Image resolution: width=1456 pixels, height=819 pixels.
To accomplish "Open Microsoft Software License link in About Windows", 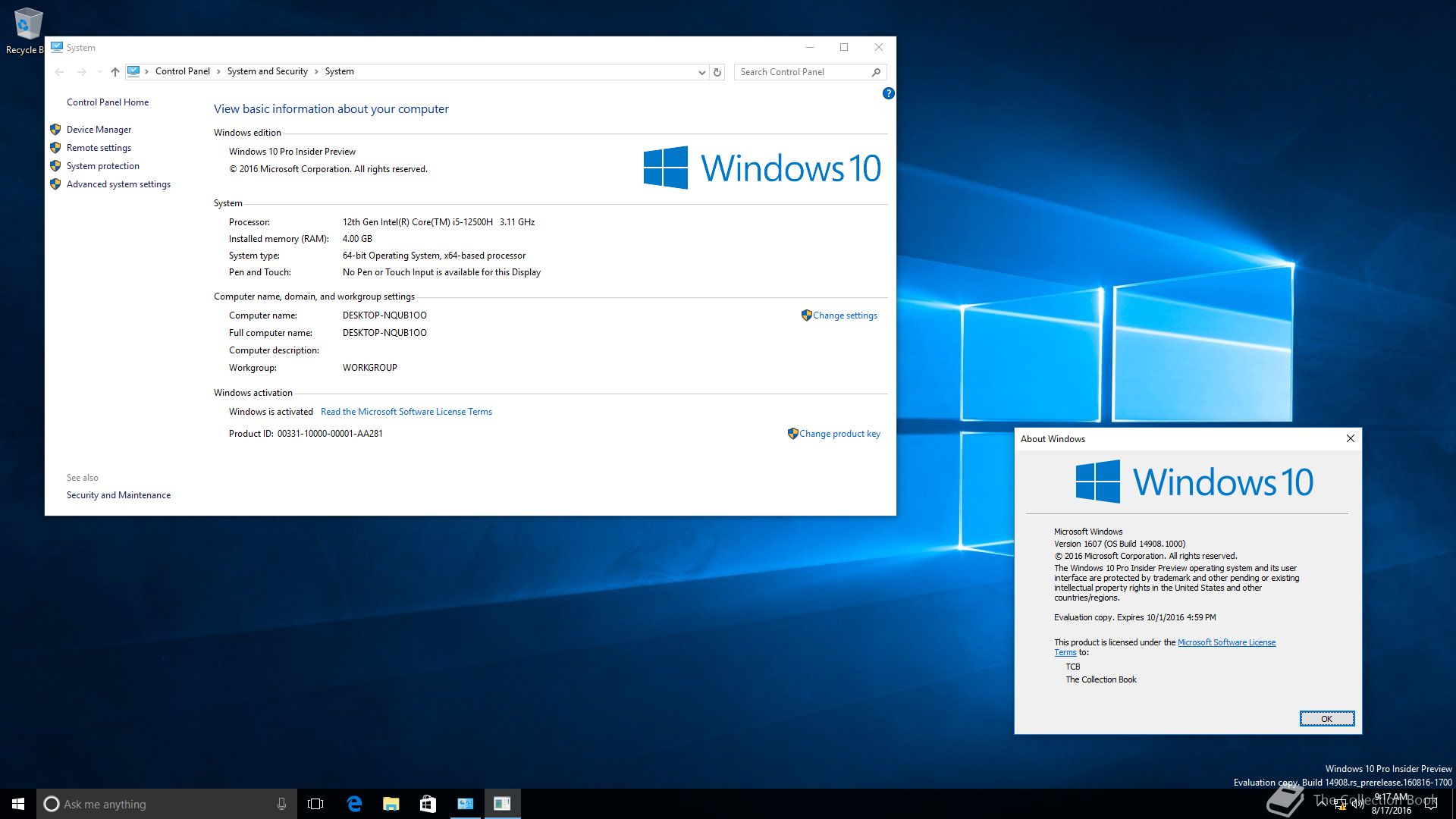I will pos(1226,642).
